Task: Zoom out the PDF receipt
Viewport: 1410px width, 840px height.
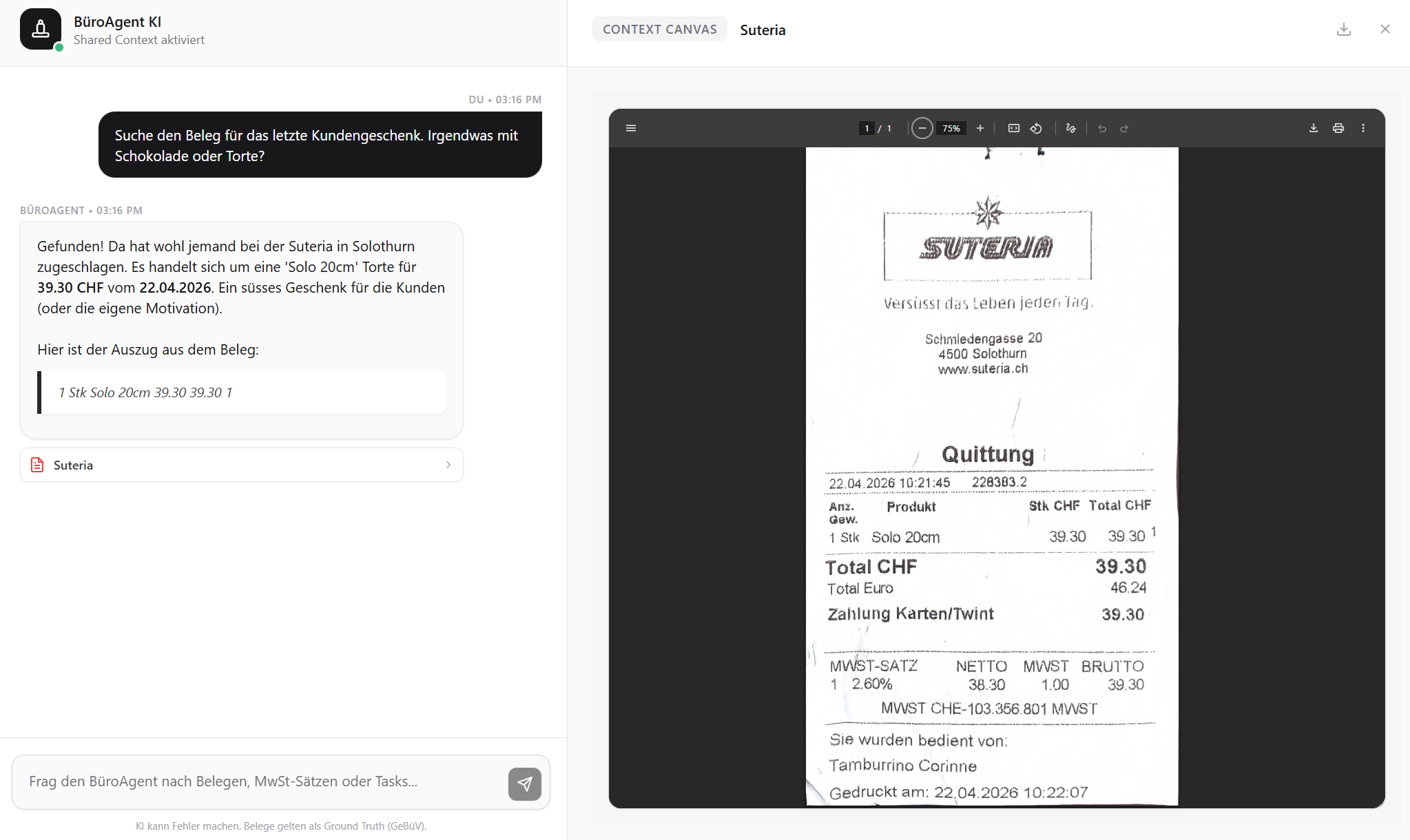Action: coord(922,128)
